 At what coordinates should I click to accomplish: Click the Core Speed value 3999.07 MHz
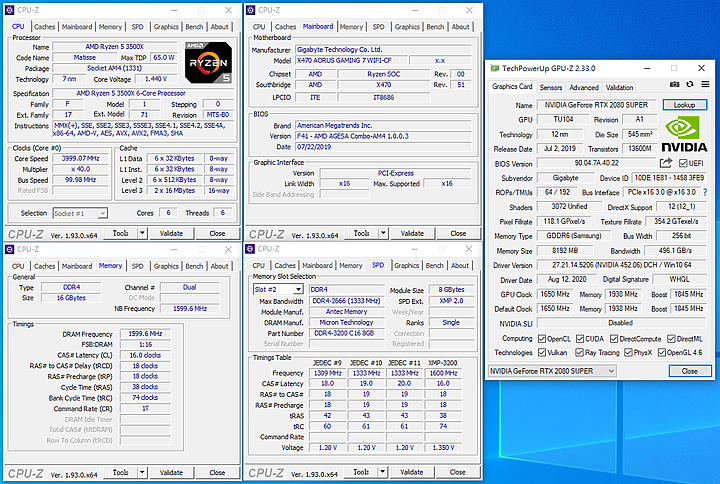click(x=81, y=158)
